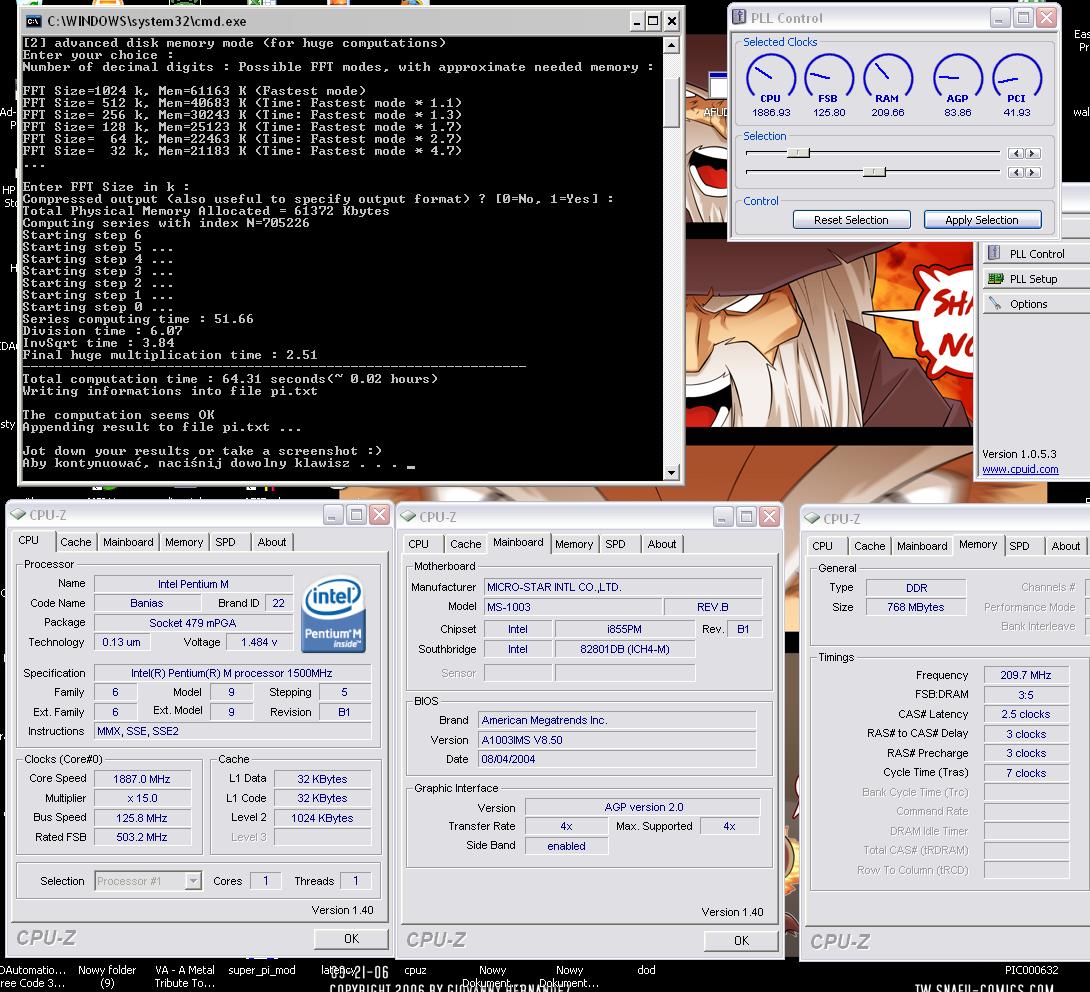Open Options in the PLL sidebar

(1035, 304)
